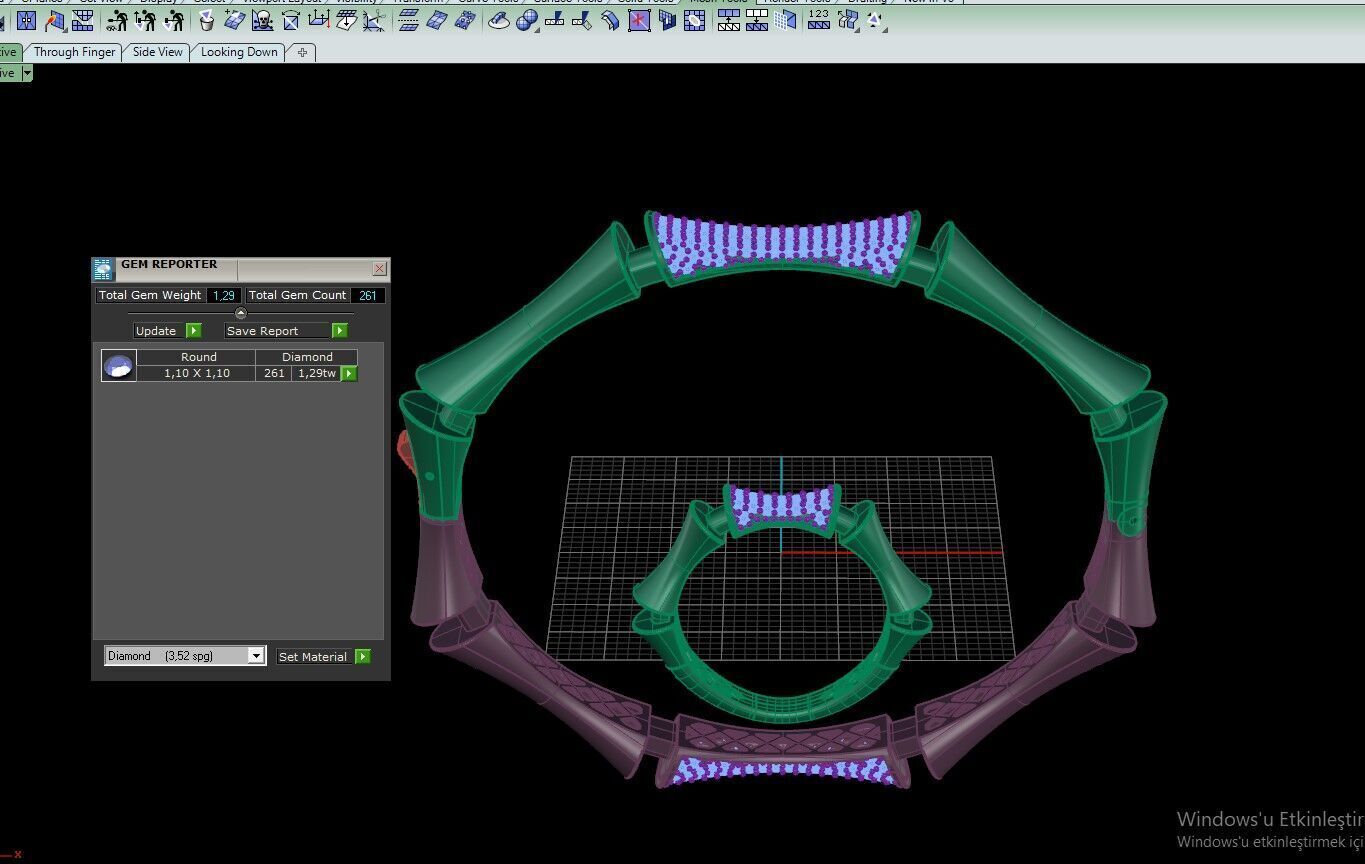Click the bucket with triangle mesh icon
This screenshot has height=864, width=1365.
[x=207, y=20]
